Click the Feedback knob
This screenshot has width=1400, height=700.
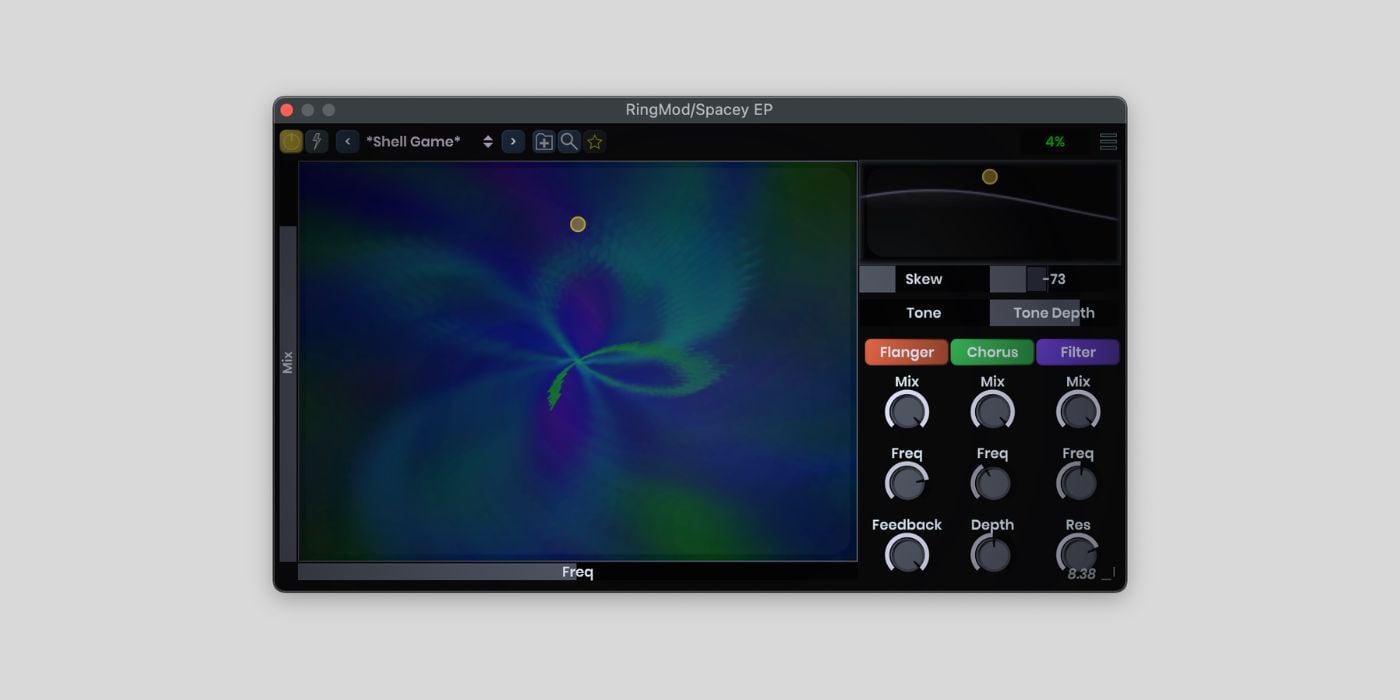coord(907,554)
